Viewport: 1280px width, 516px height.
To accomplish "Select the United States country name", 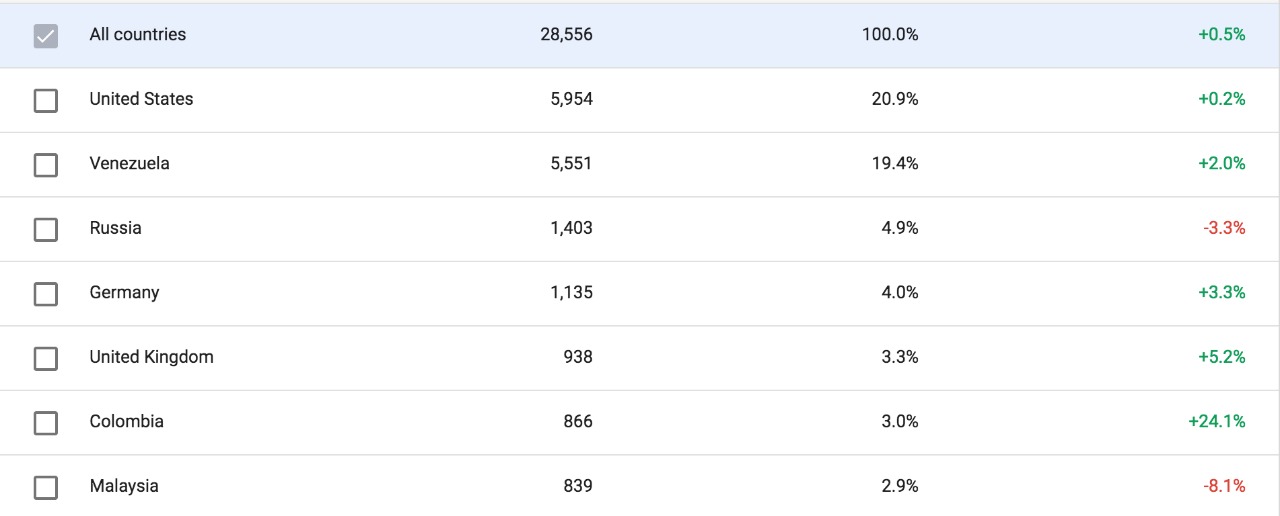I will 141,99.
